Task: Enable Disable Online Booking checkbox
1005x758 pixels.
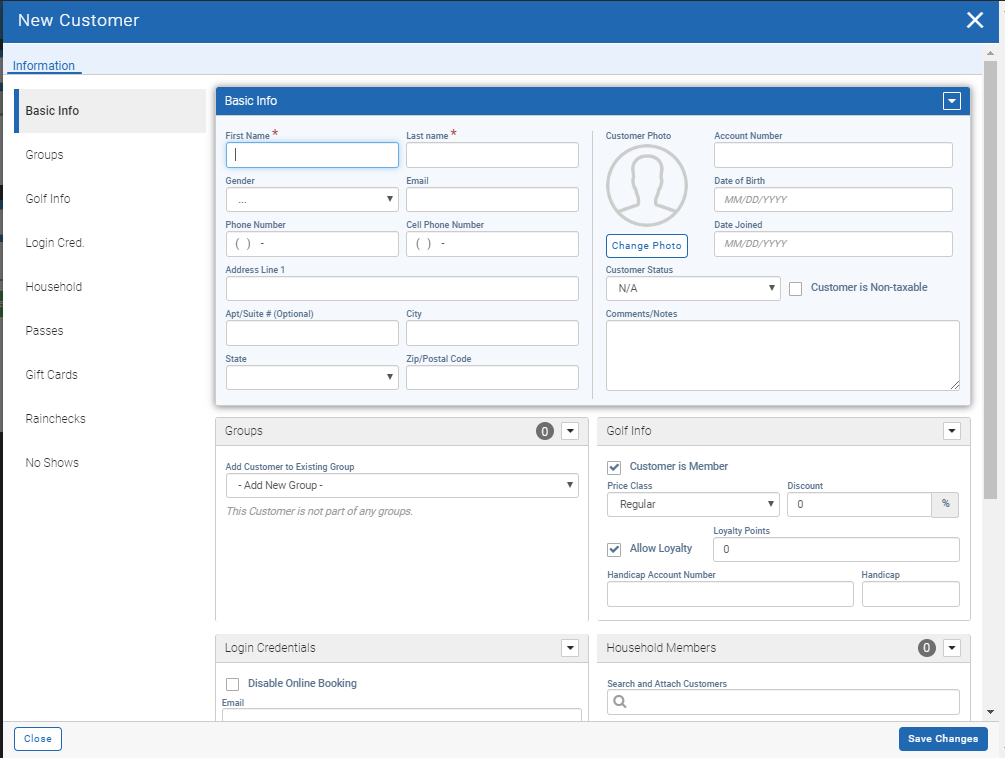Action: (233, 684)
